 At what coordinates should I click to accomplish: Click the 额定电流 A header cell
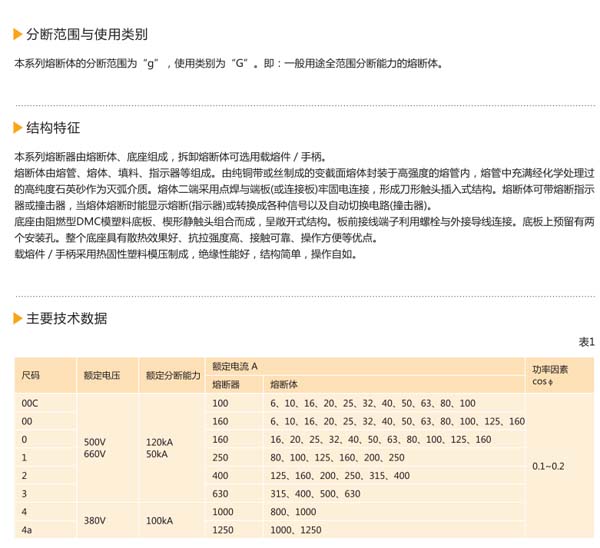pos(235,367)
